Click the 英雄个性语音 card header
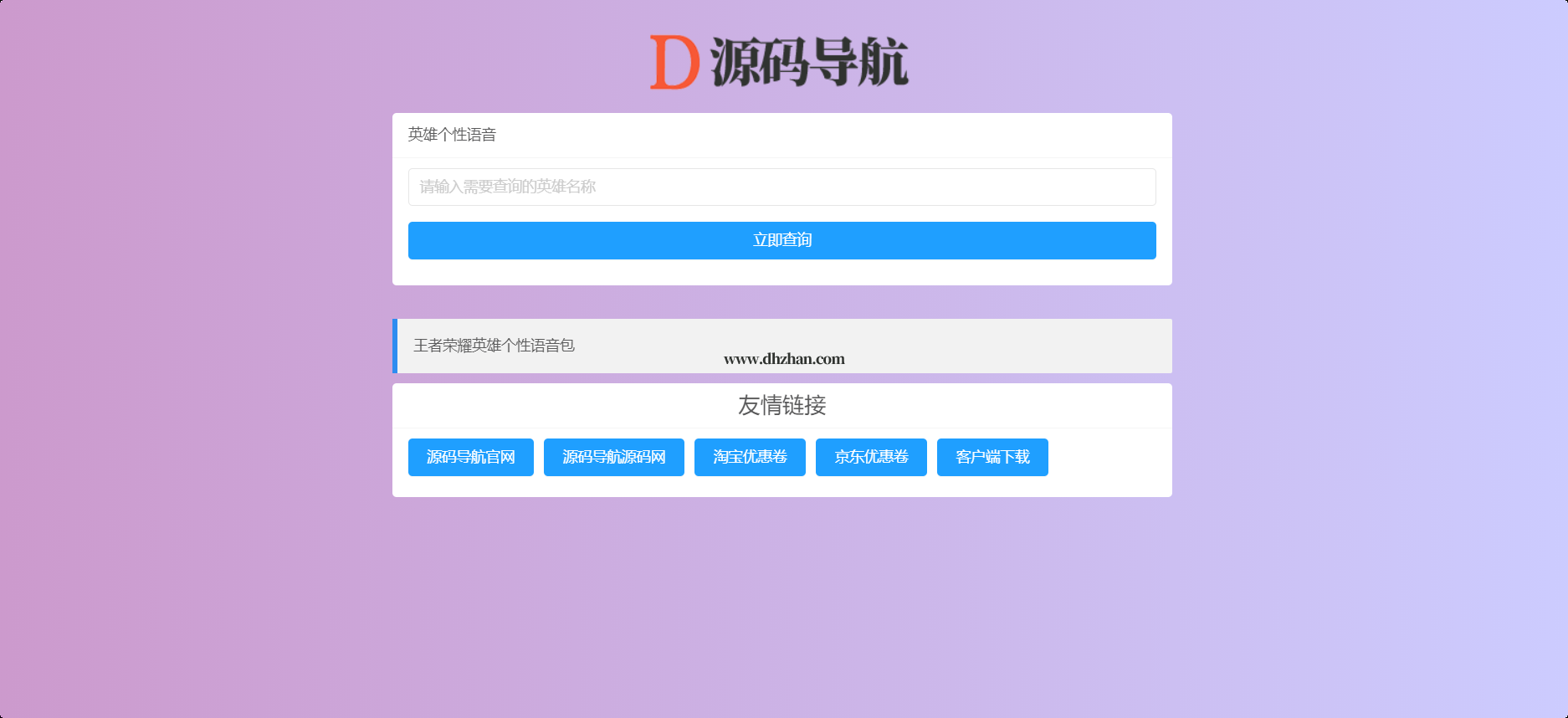This screenshot has height=718, width=1568. coord(452,135)
